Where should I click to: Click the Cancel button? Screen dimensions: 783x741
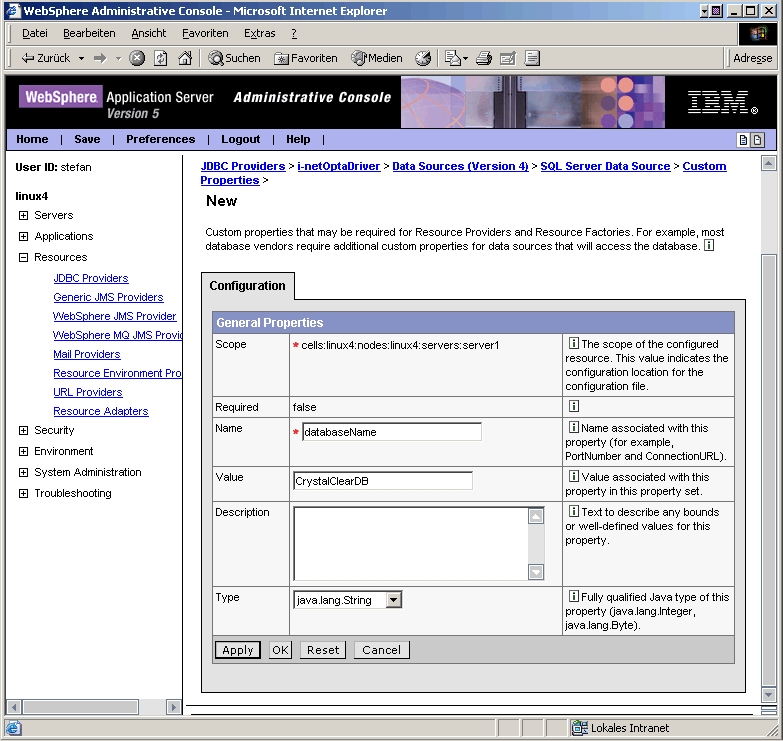tap(382, 650)
